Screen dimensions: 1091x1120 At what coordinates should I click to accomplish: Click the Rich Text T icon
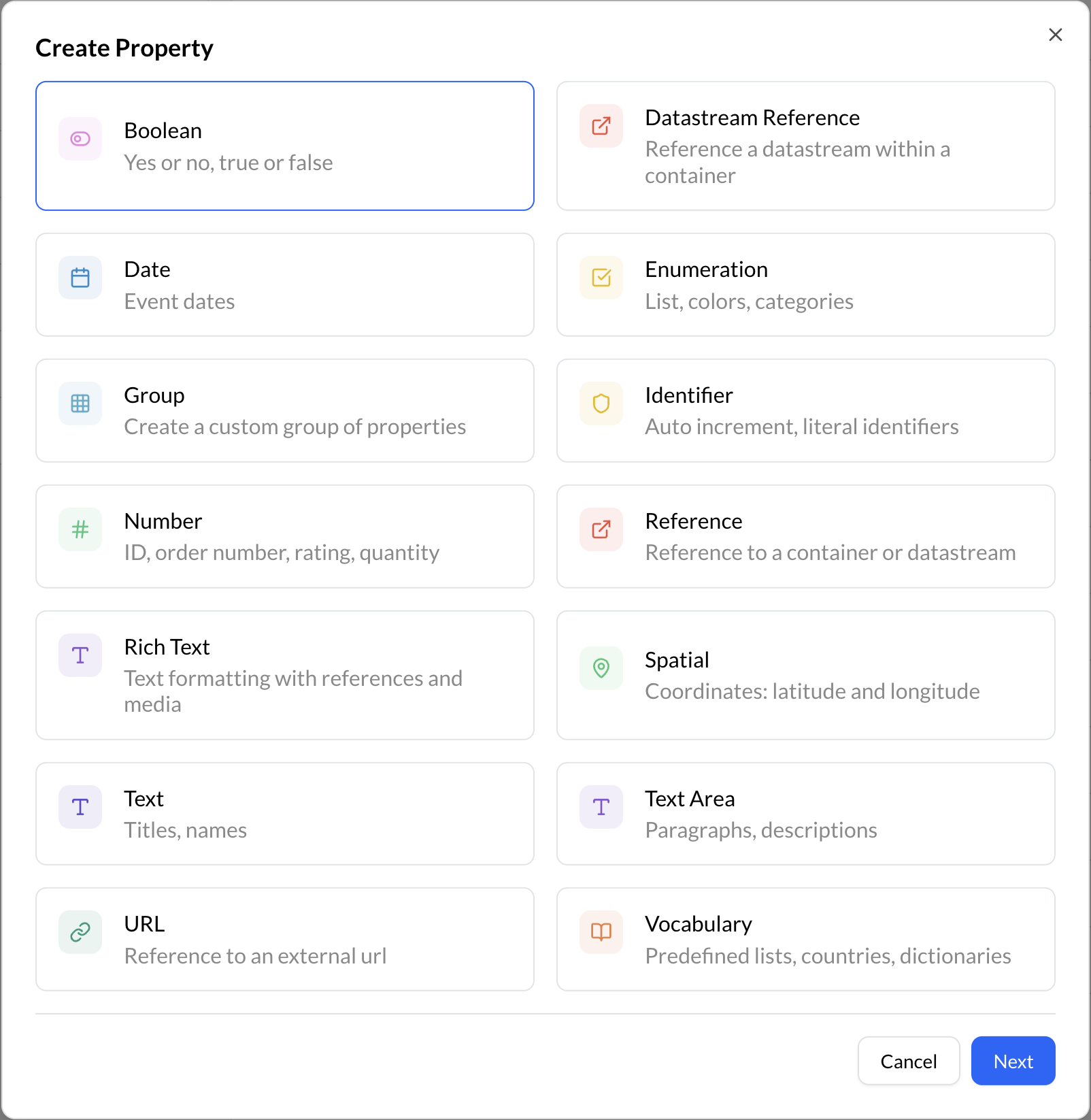80,655
